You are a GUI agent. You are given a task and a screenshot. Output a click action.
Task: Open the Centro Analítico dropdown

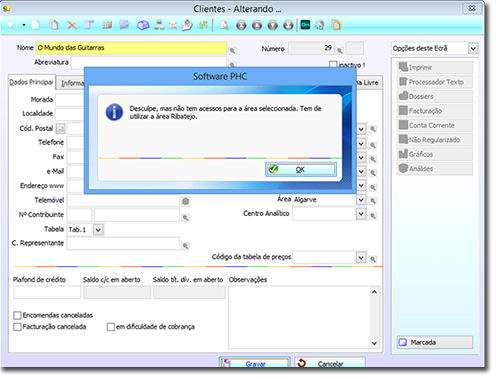pyautogui.click(x=361, y=214)
